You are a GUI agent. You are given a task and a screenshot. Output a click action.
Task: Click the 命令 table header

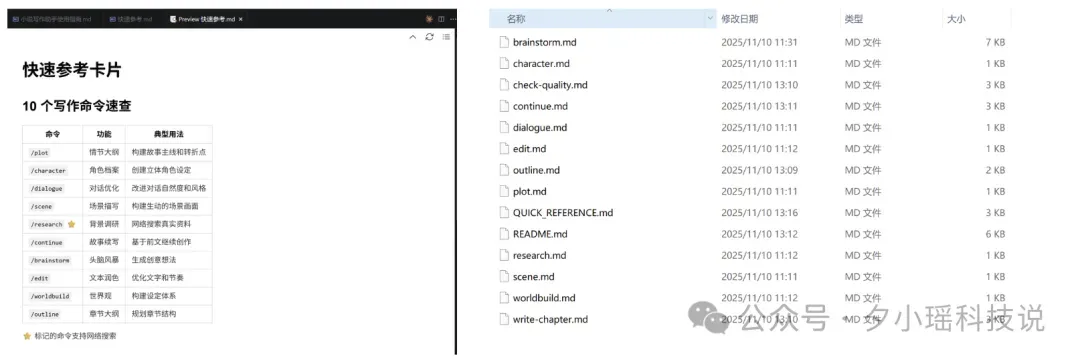52,134
